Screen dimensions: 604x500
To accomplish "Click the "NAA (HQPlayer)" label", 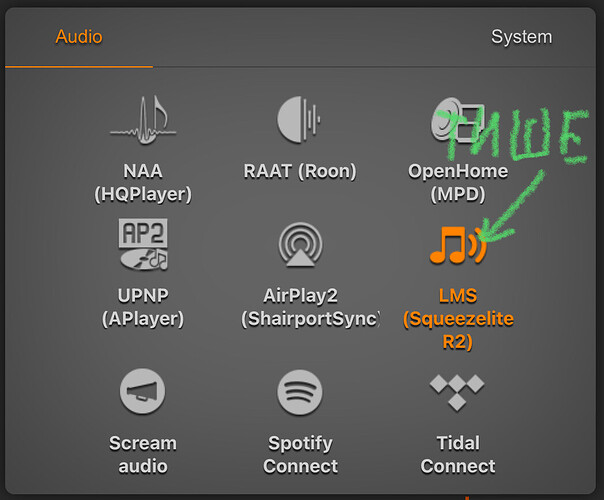I will pos(142,182).
